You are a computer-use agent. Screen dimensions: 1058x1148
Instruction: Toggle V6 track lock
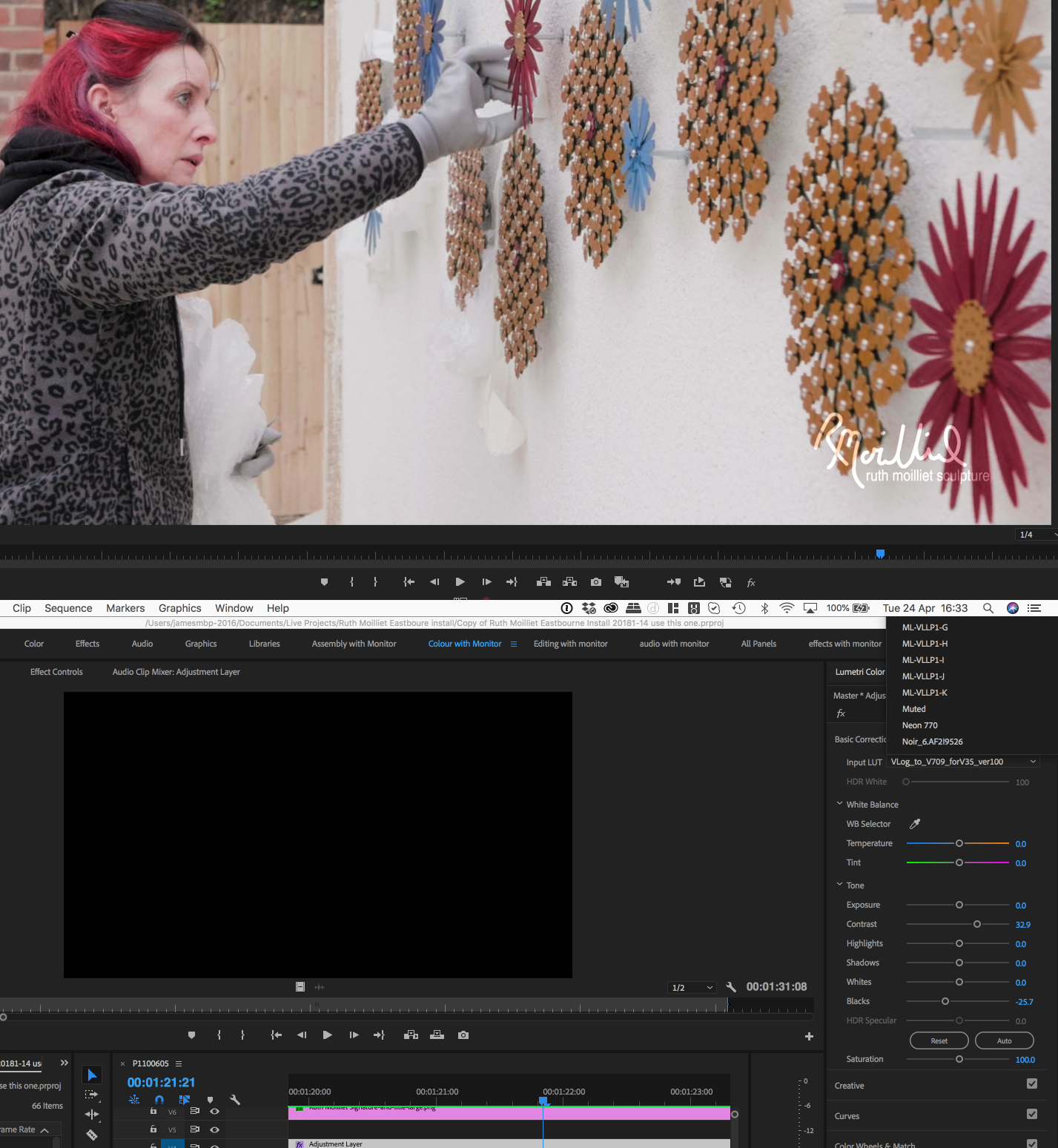coord(153,1111)
